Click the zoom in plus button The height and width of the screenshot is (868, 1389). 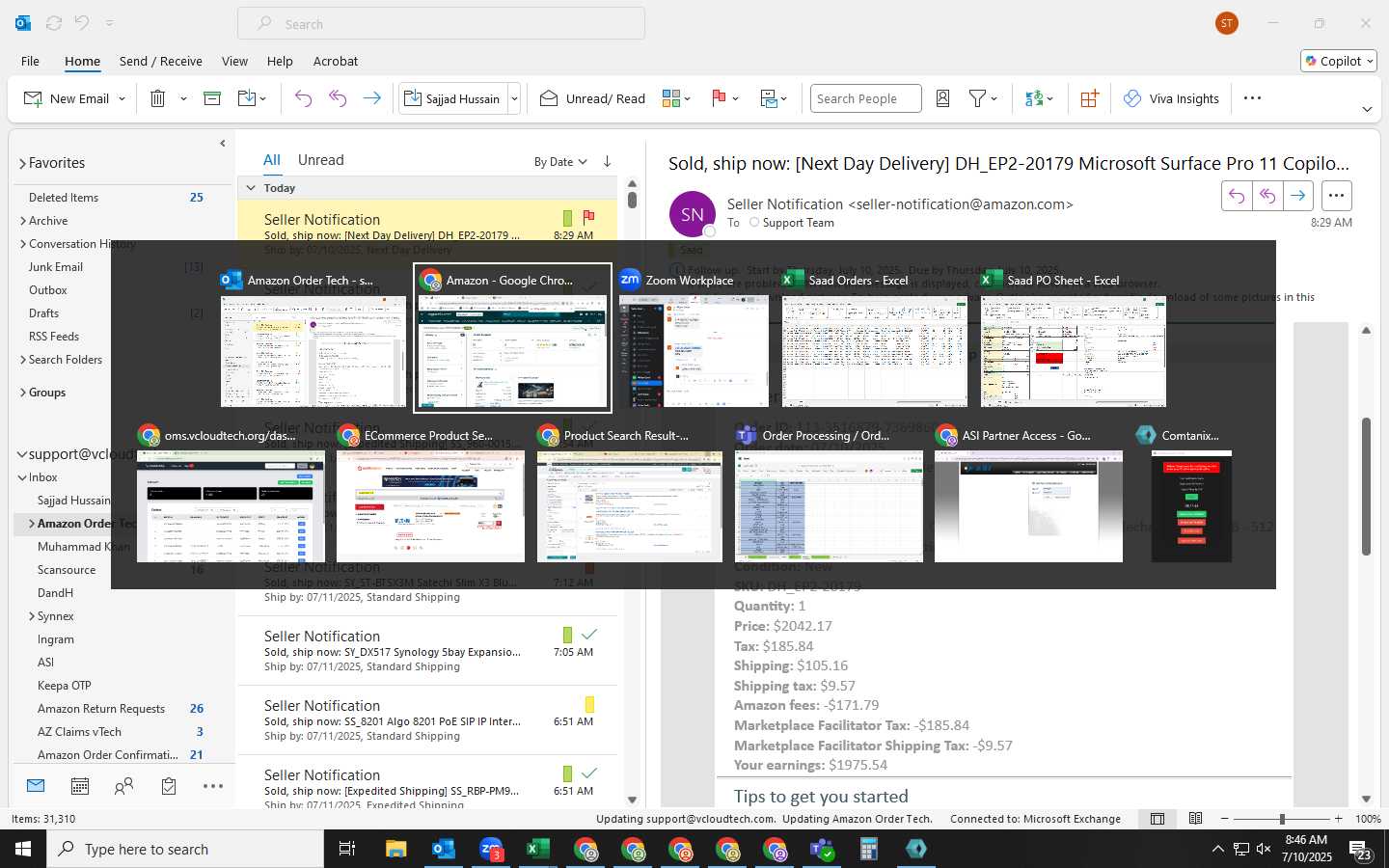[x=1338, y=819]
